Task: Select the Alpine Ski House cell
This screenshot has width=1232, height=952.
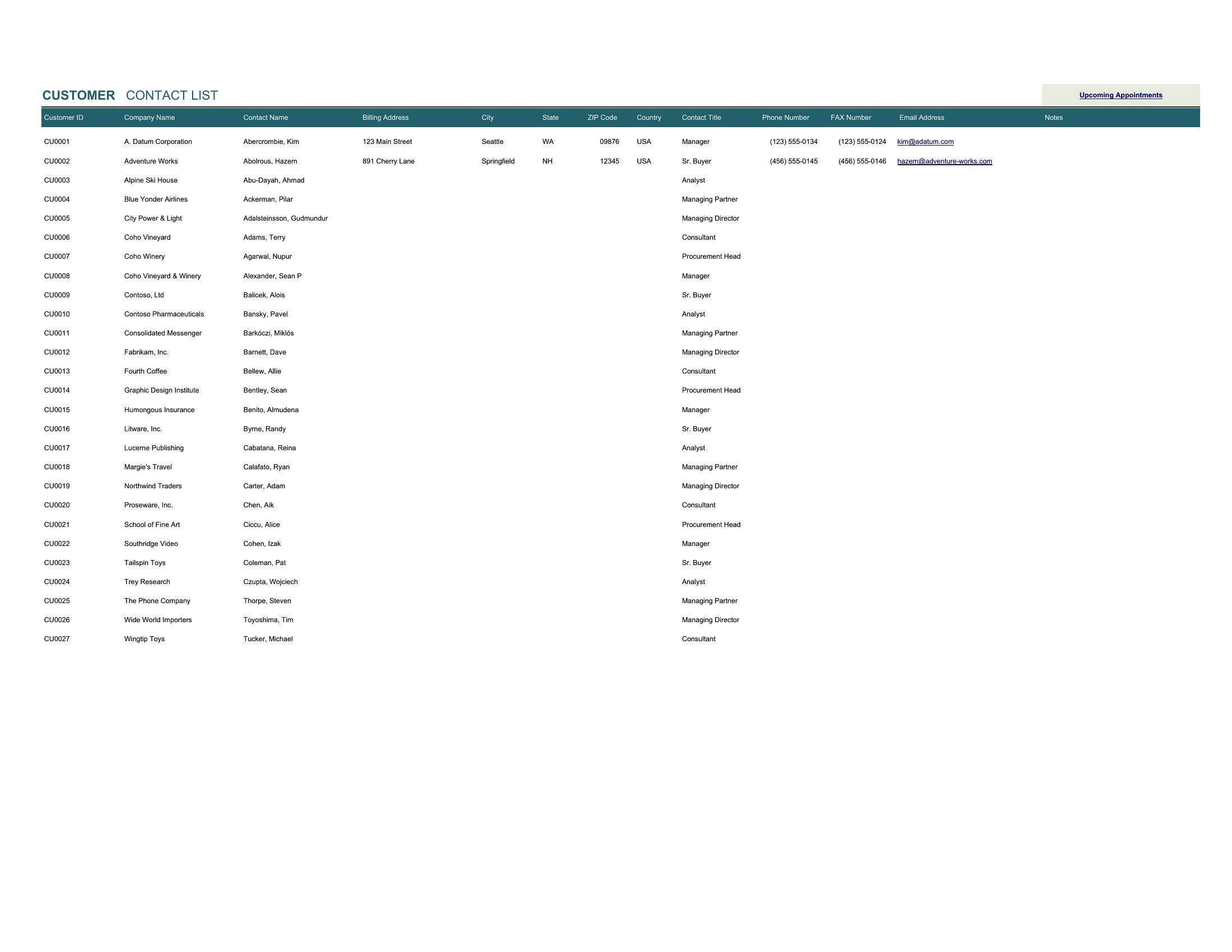Action: click(x=151, y=180)
